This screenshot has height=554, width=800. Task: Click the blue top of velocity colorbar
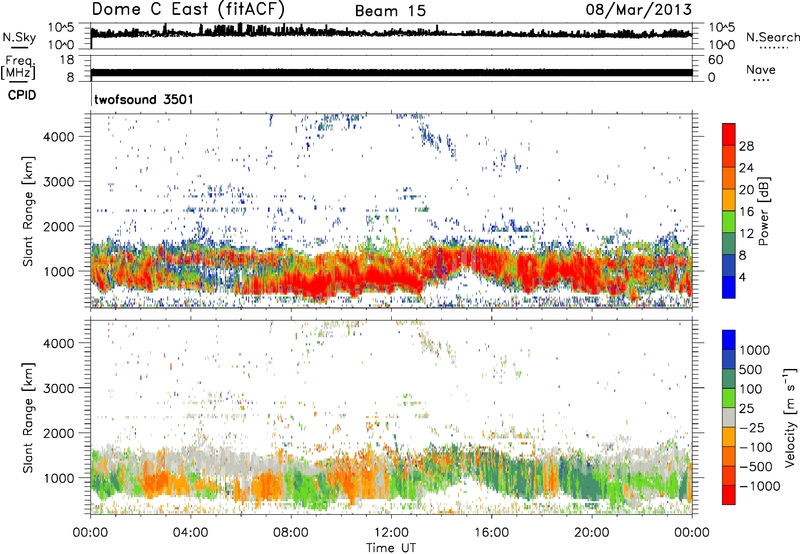(x=729, y=340)
